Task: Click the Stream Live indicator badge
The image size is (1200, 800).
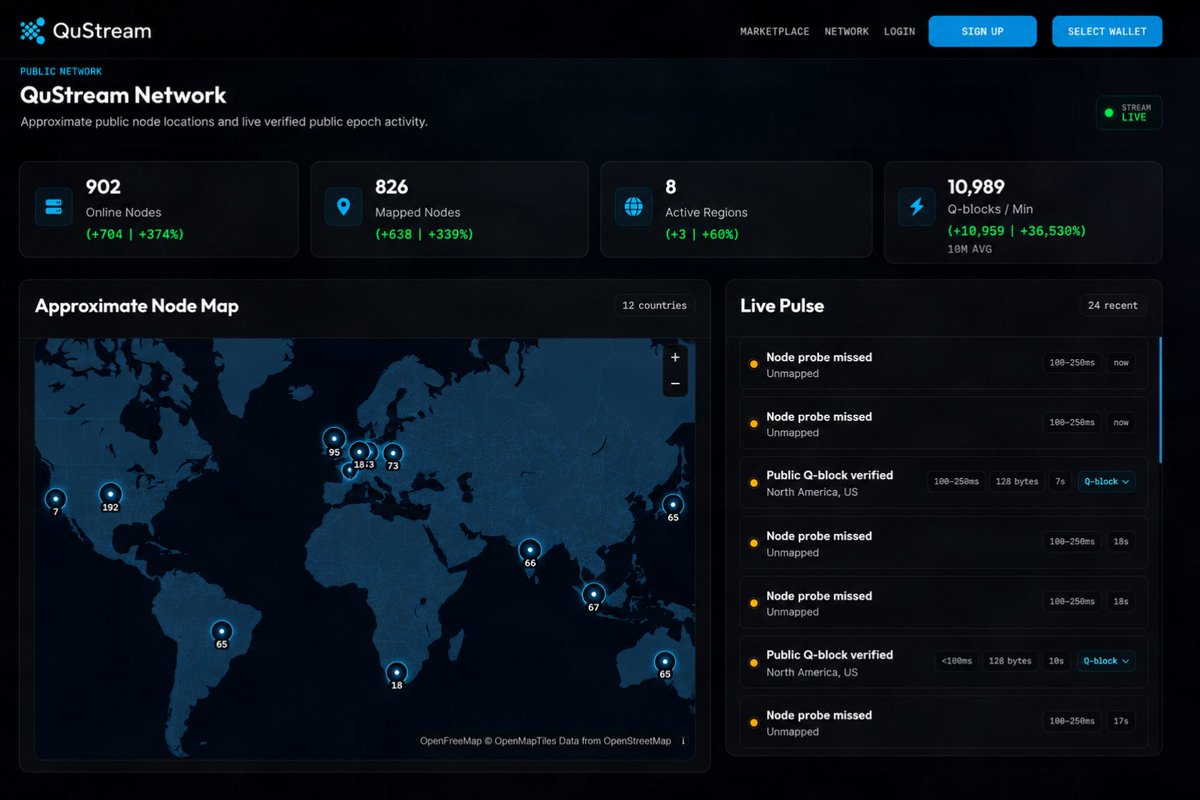Action: [1129, 113]
